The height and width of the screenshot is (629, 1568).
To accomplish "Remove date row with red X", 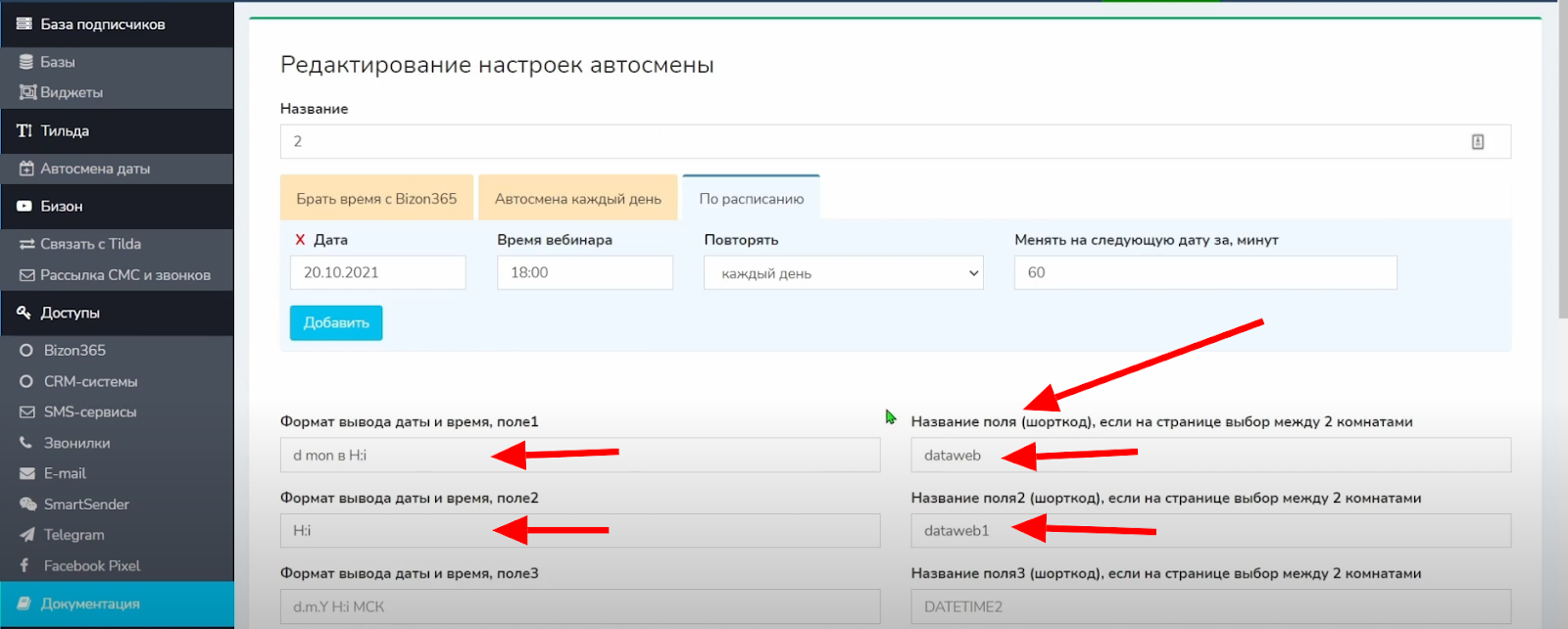I will (x=300, y=240).
